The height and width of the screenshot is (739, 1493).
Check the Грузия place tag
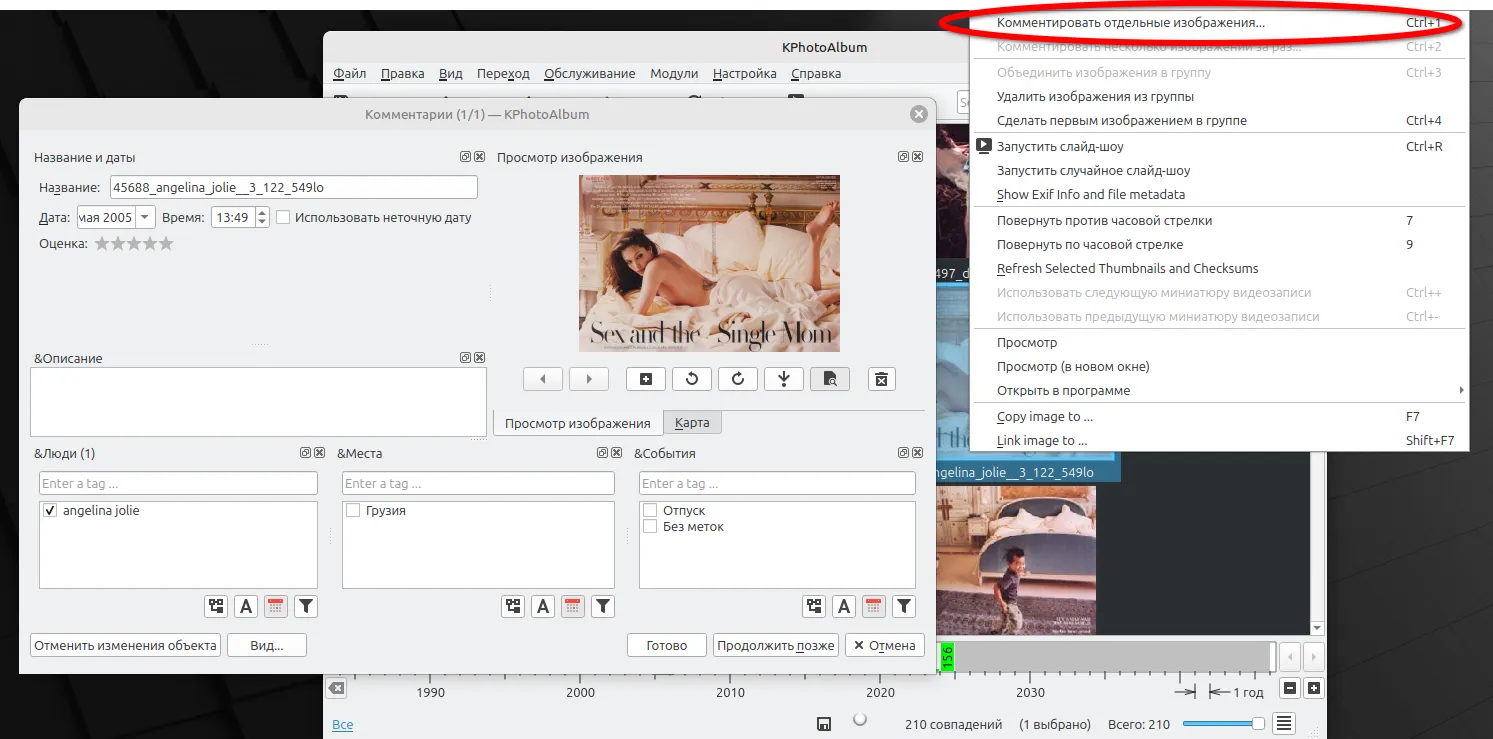(353, 511)
